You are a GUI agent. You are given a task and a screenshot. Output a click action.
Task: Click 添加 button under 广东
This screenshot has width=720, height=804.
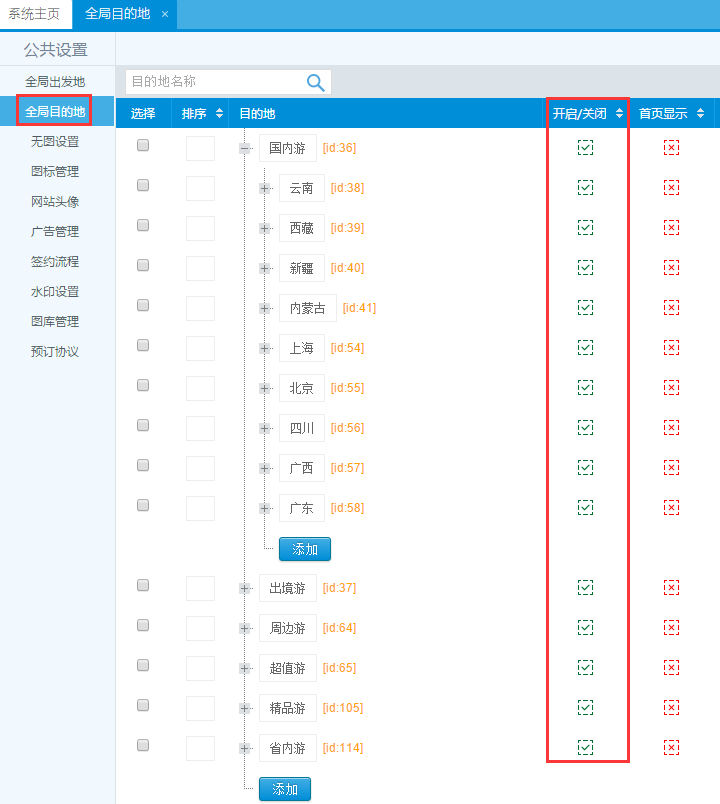coord(304,549)
